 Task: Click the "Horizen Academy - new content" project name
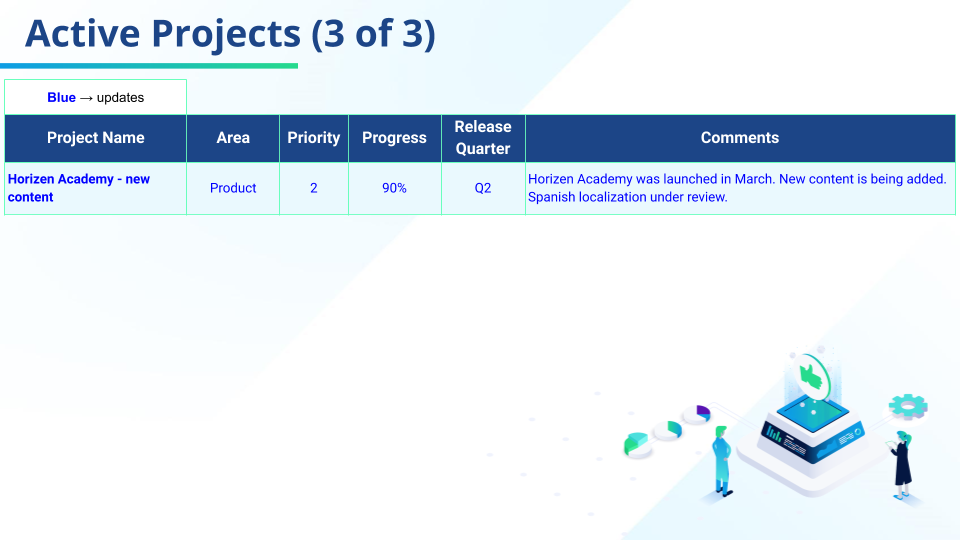pos(79,188)
